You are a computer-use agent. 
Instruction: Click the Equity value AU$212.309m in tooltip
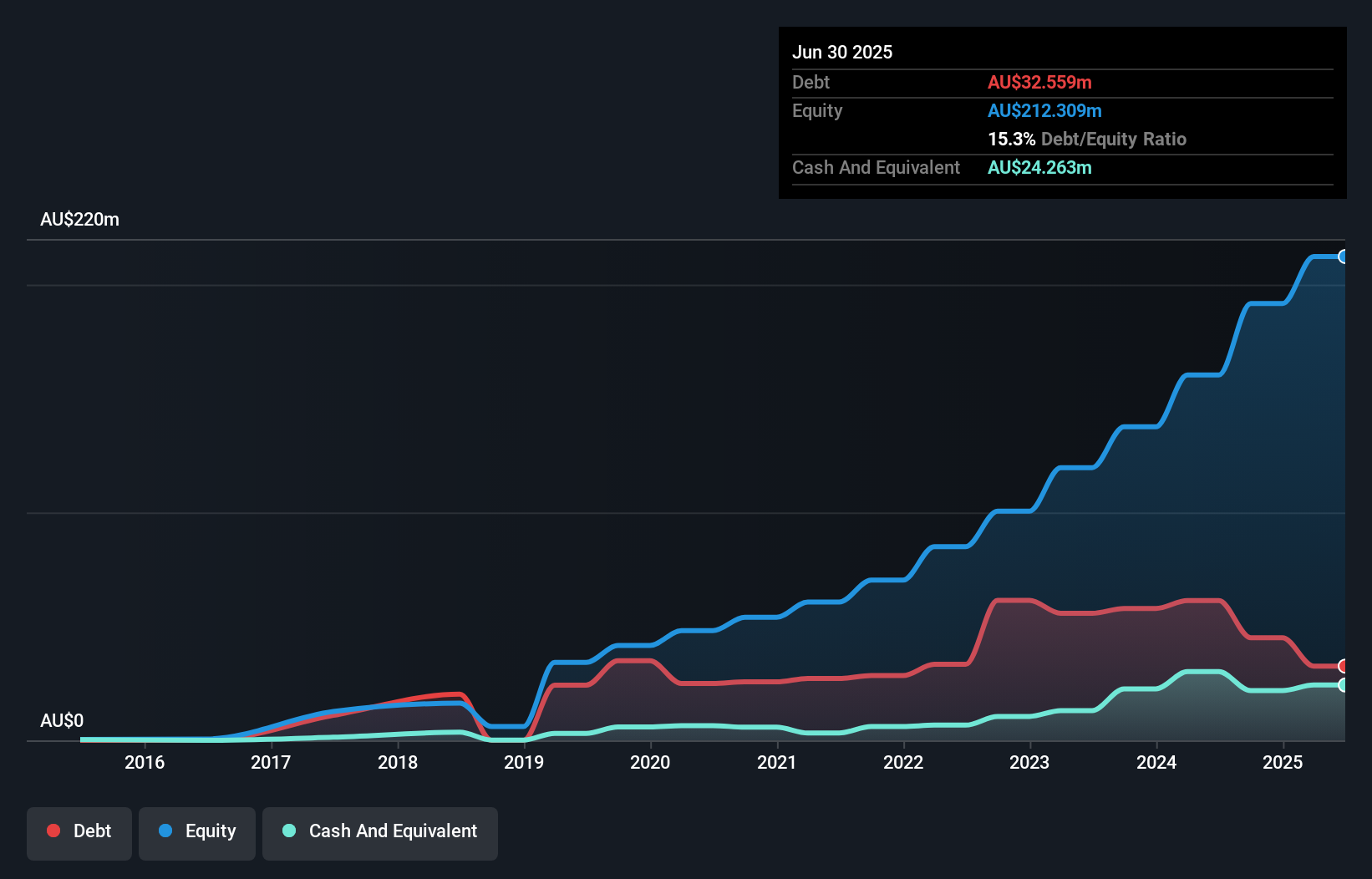click(x=1044, y=110)
